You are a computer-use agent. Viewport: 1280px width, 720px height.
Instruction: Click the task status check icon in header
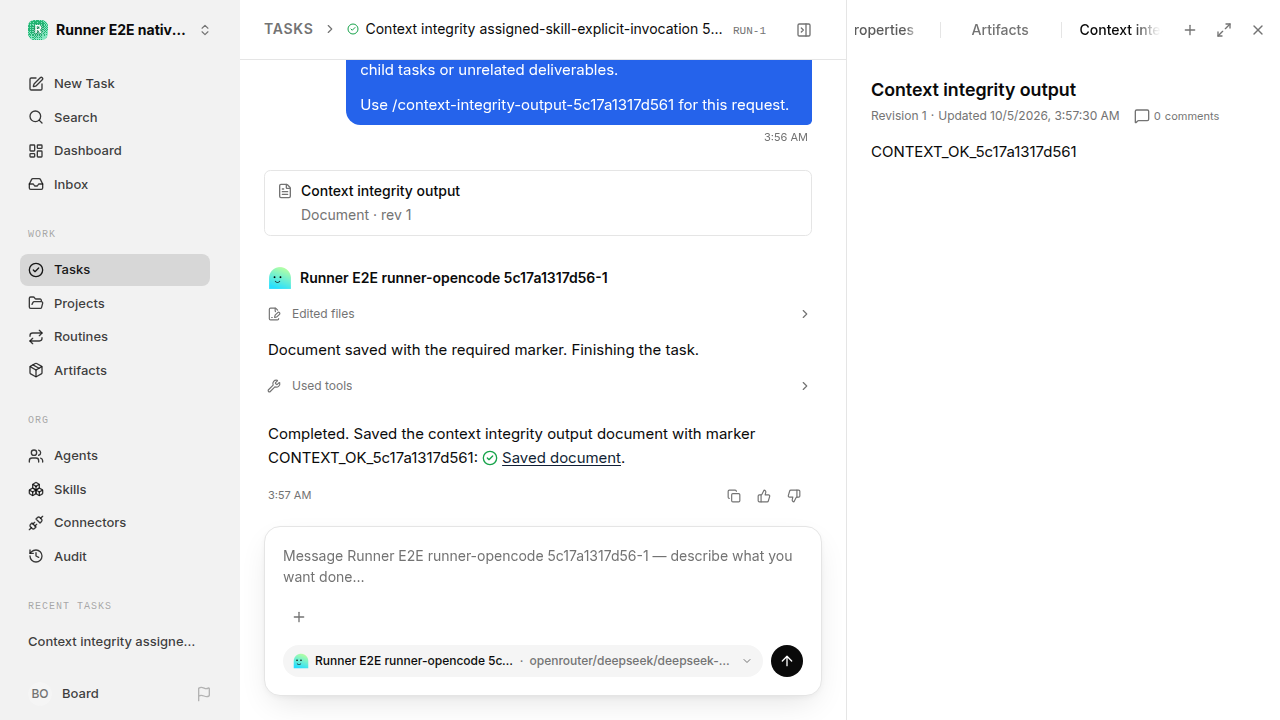click(x=353, y=30)
